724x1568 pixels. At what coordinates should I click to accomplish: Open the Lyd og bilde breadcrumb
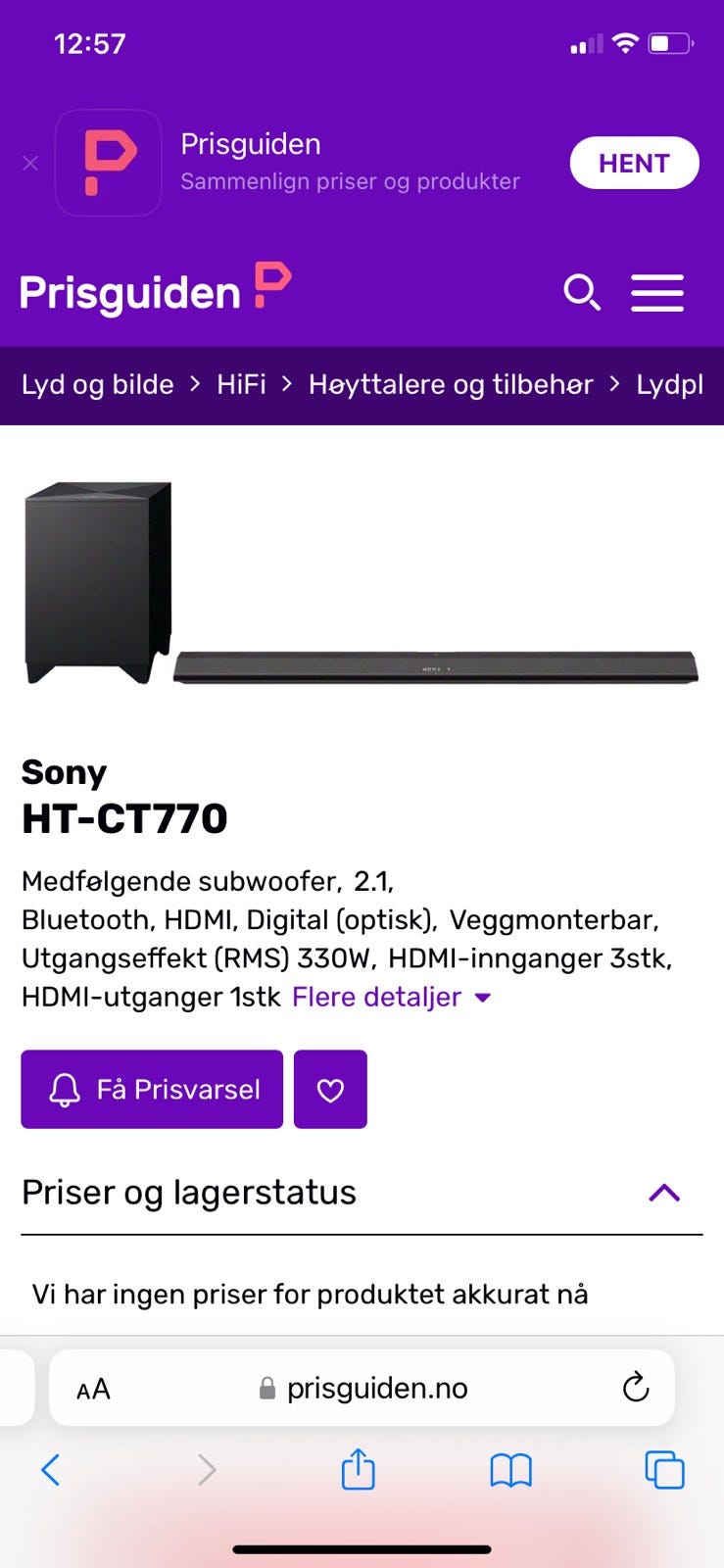(98, 384)
